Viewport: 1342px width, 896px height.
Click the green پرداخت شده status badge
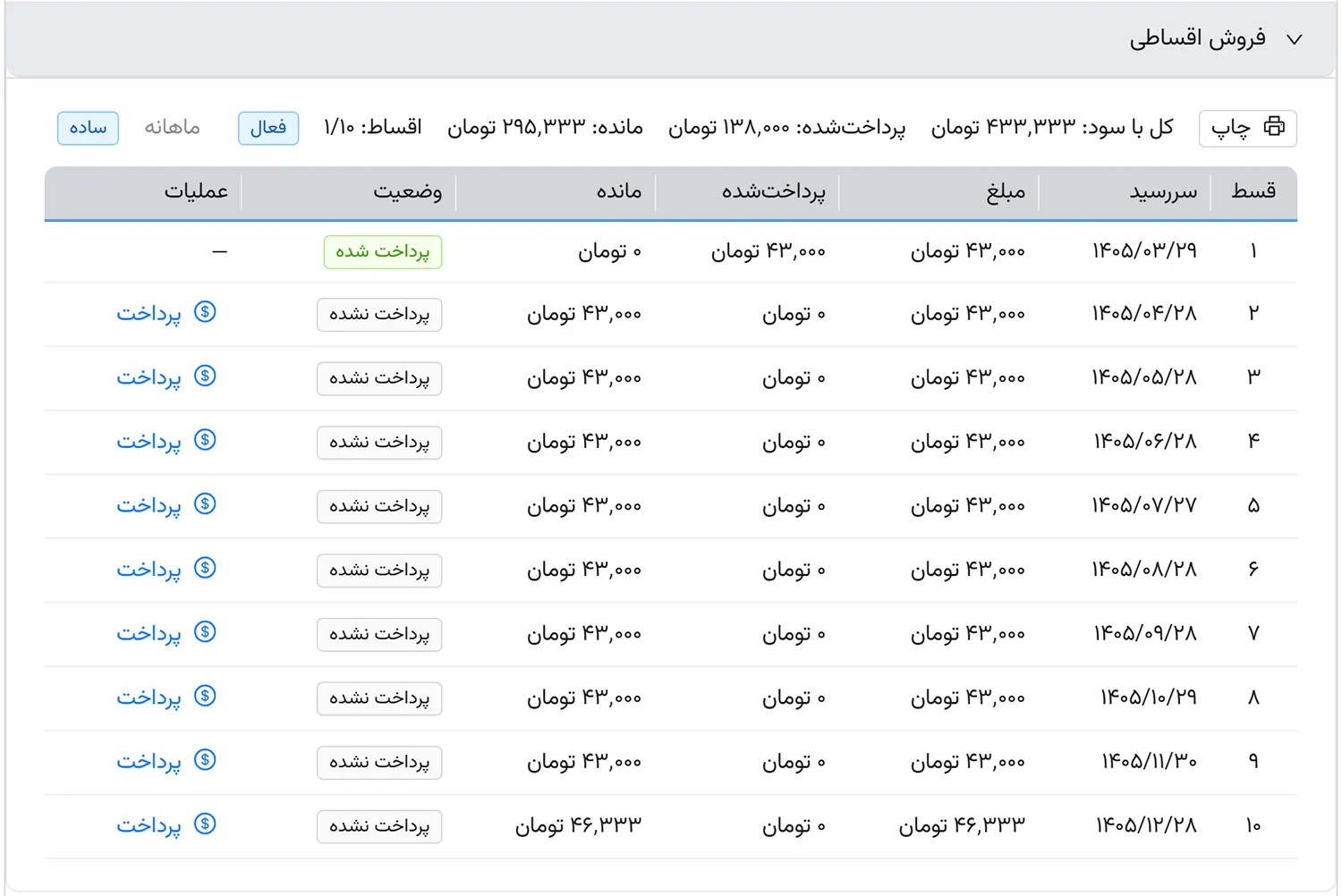click(x=383, y=252)
